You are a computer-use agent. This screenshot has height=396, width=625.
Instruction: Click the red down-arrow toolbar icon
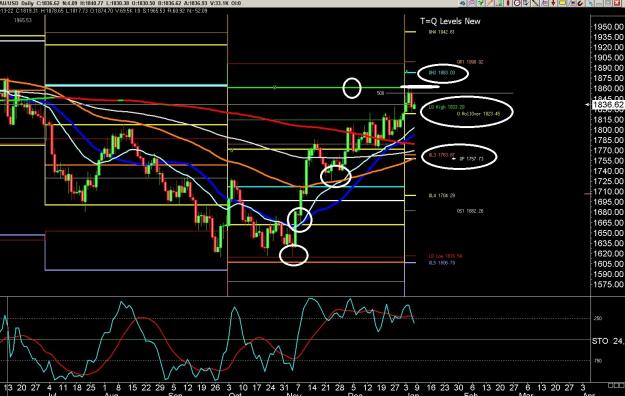click(554, 3)
